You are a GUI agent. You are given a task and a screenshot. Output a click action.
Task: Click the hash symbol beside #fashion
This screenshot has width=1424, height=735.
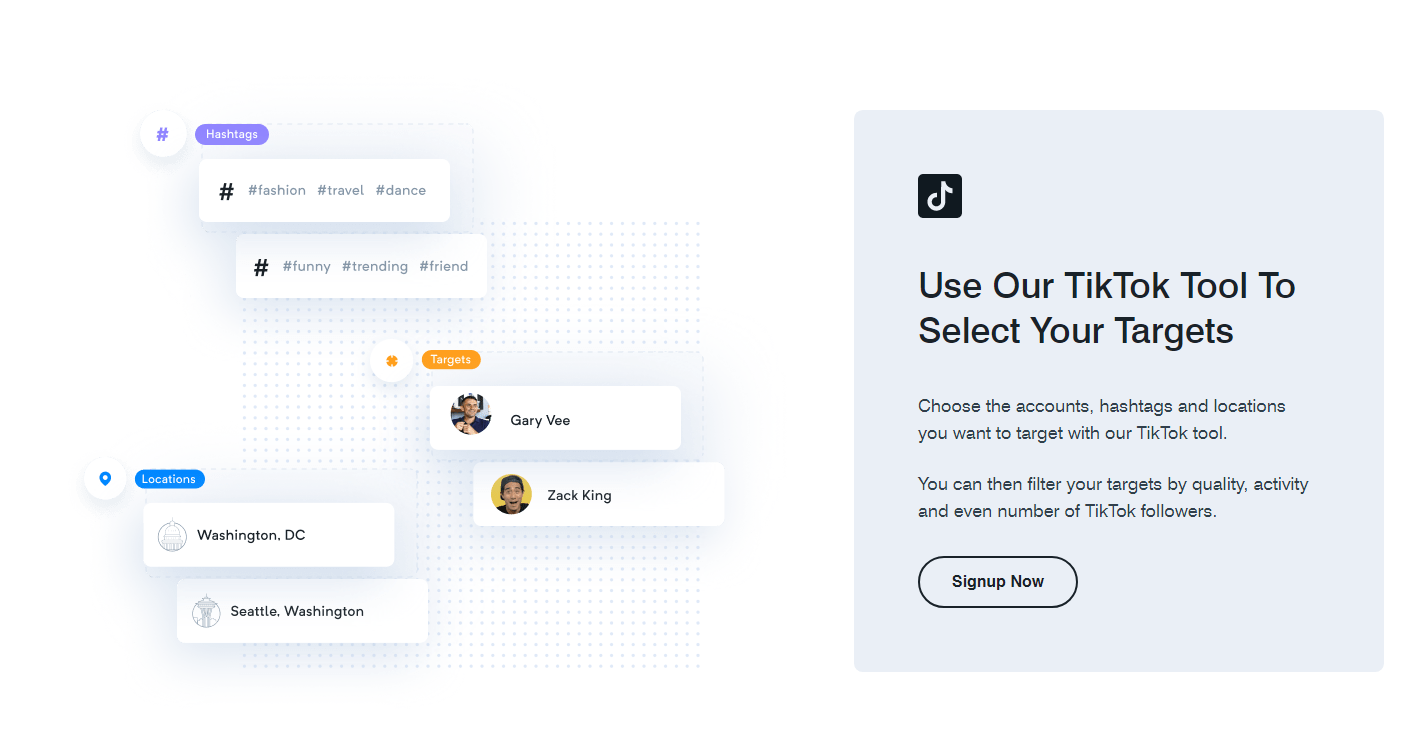[227, 191]
